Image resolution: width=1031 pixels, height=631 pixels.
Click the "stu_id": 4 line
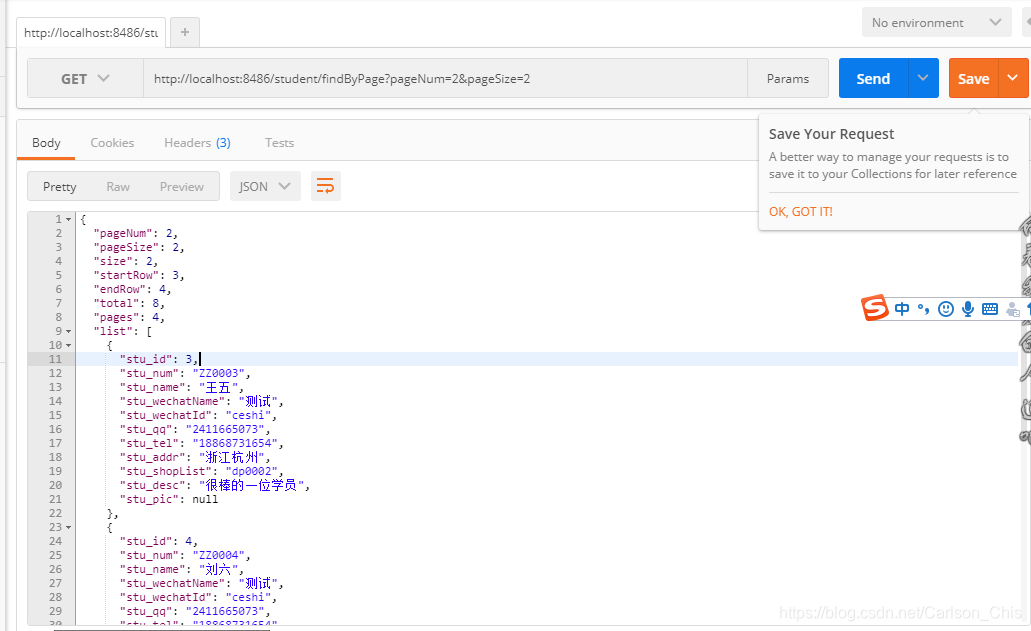pyautogui.click(x=158, y=541)
